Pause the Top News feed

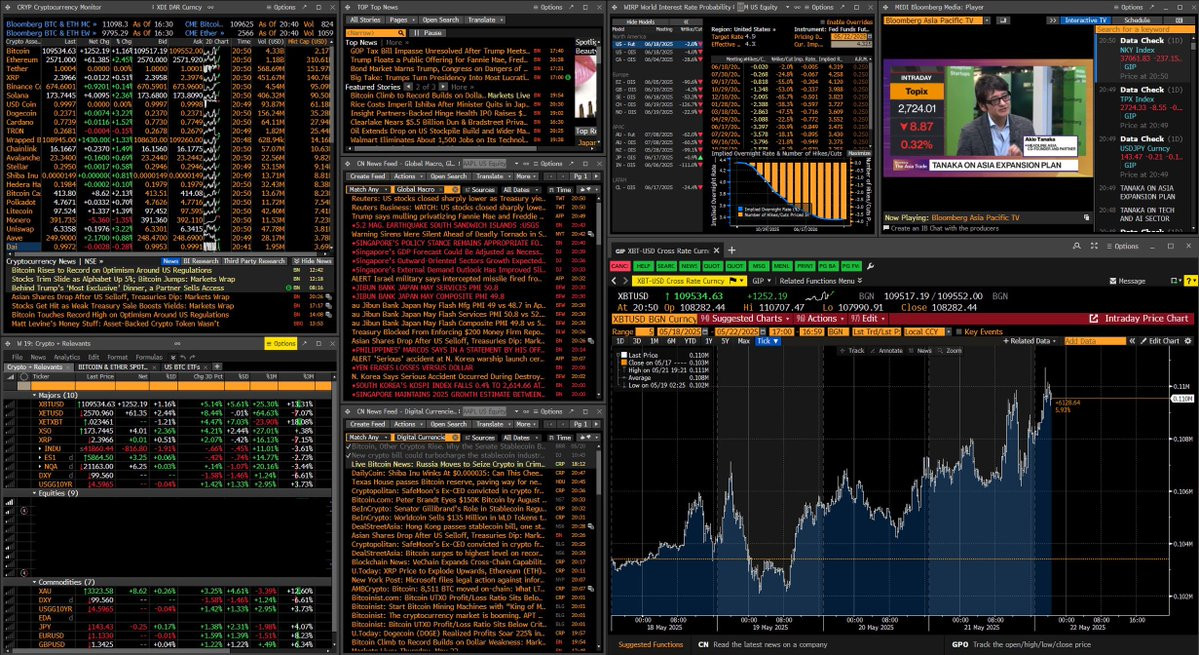(428, 33)
